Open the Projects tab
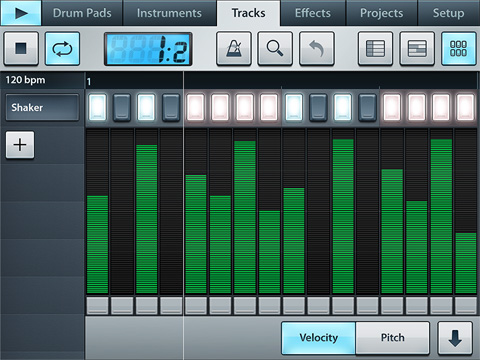 [x=382, y=13]
